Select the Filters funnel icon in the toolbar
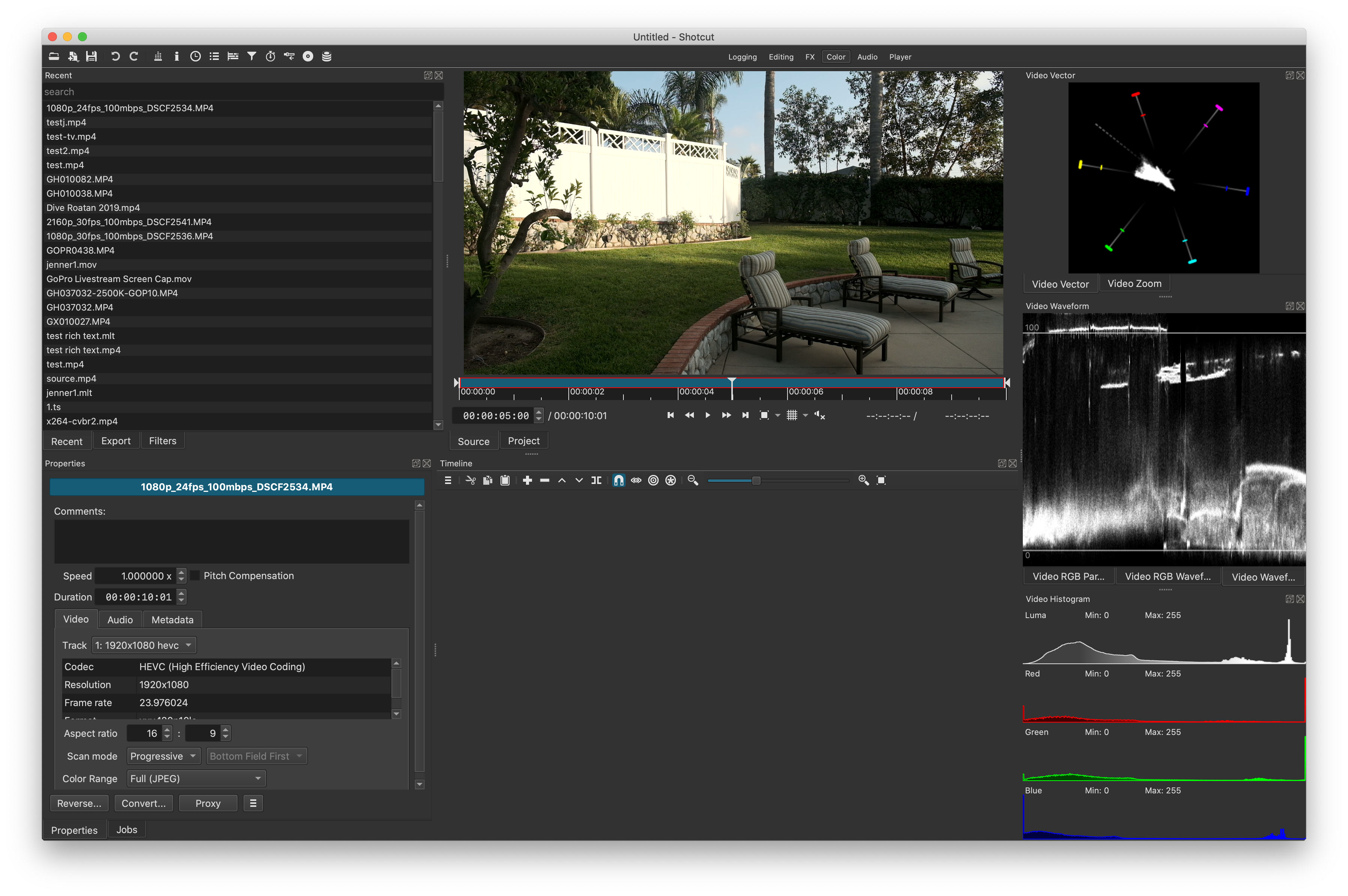The height and width of the screenshot is (896, 1348). (x=251, y=56)
